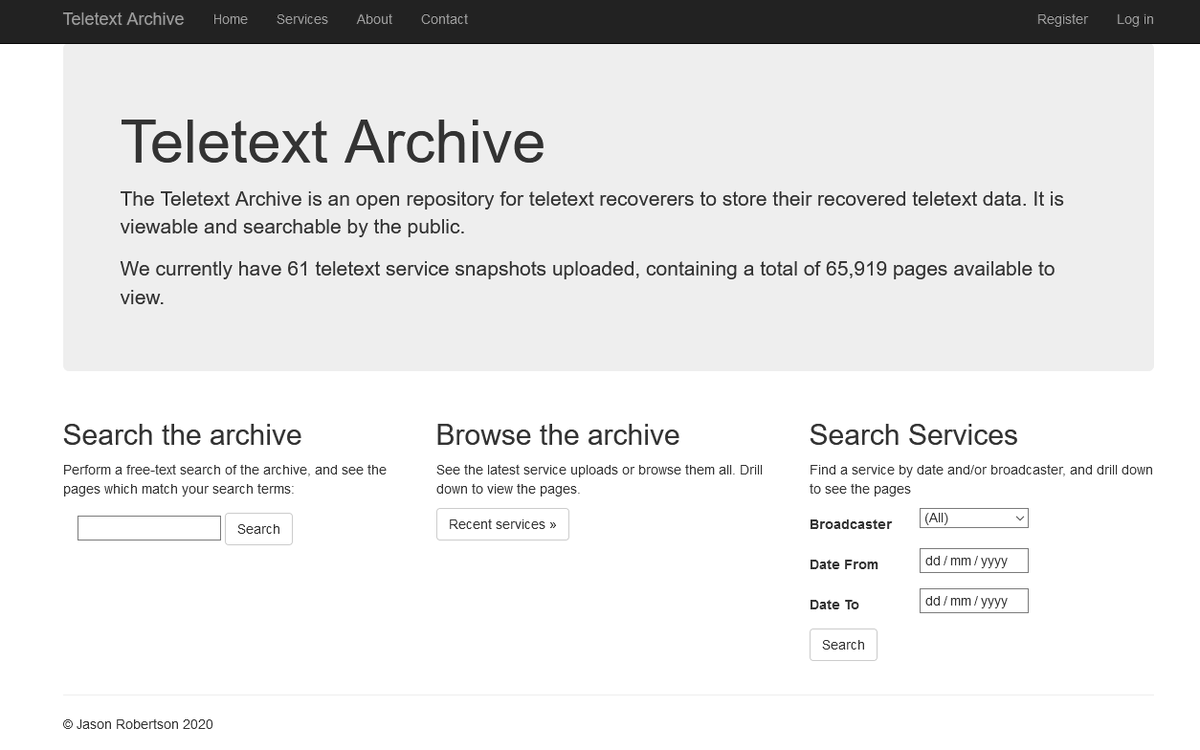
Task: Open the Recent services button
Action: tap(503, 524)
